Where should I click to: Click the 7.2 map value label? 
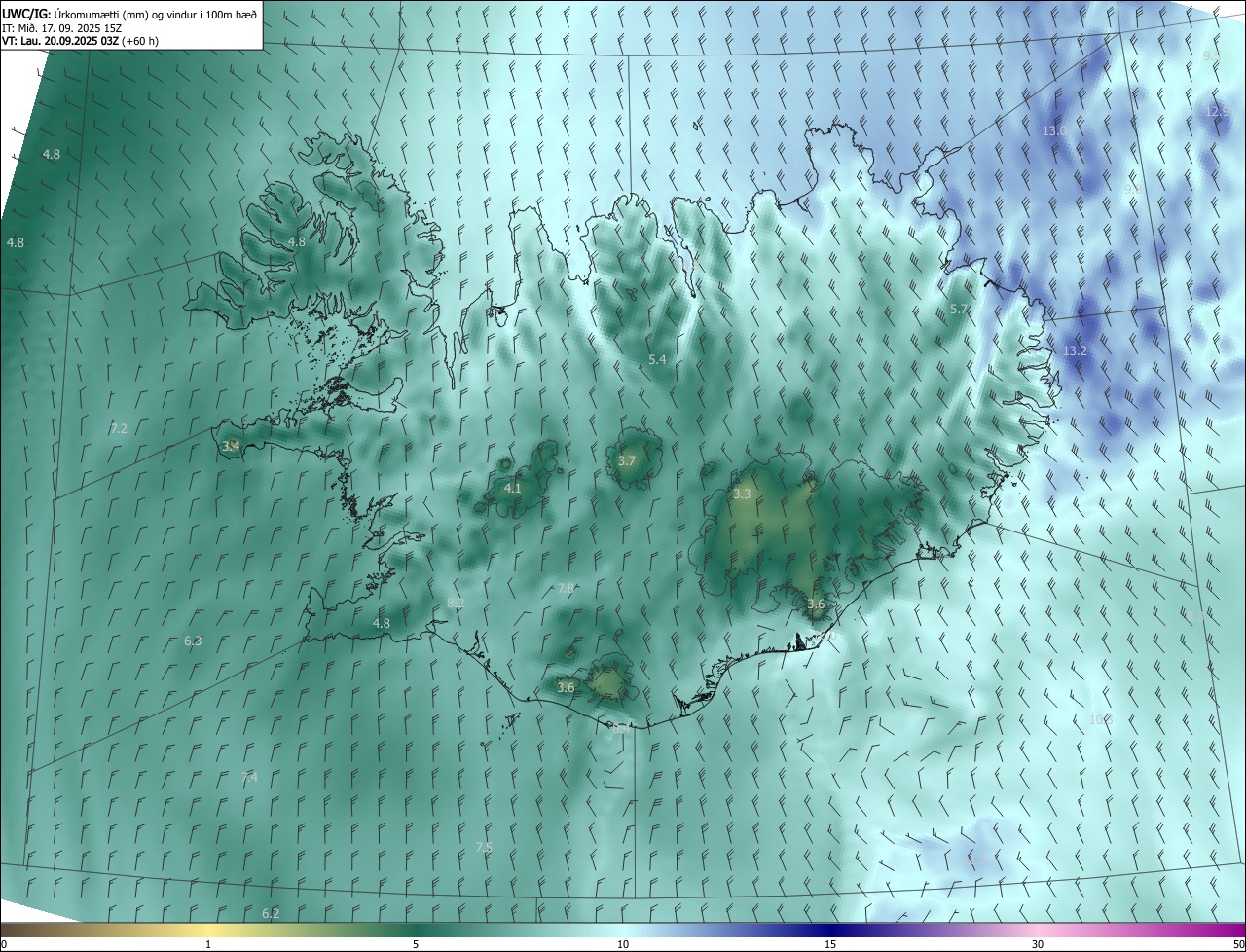coord(119,428)
